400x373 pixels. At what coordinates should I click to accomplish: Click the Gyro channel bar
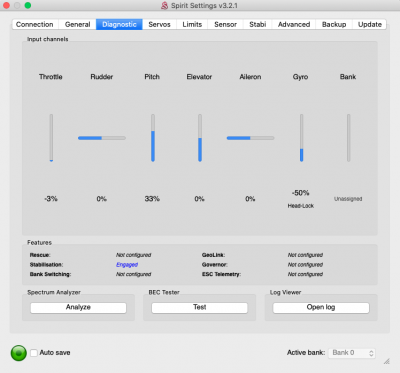301,138
